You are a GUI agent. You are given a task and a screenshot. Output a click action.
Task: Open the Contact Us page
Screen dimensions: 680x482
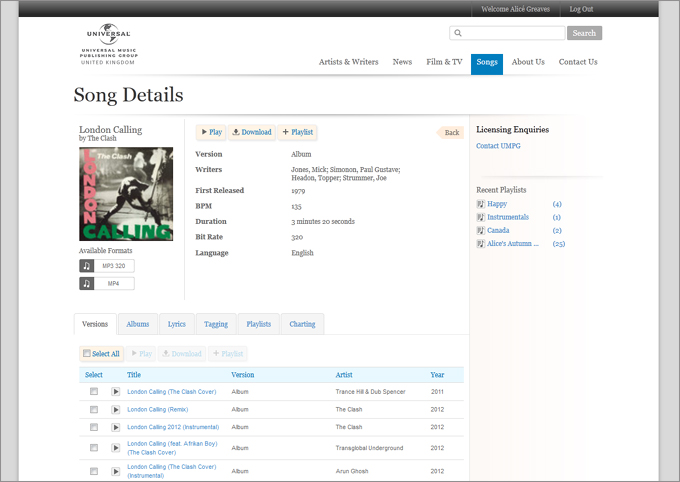tap(578, 62)
